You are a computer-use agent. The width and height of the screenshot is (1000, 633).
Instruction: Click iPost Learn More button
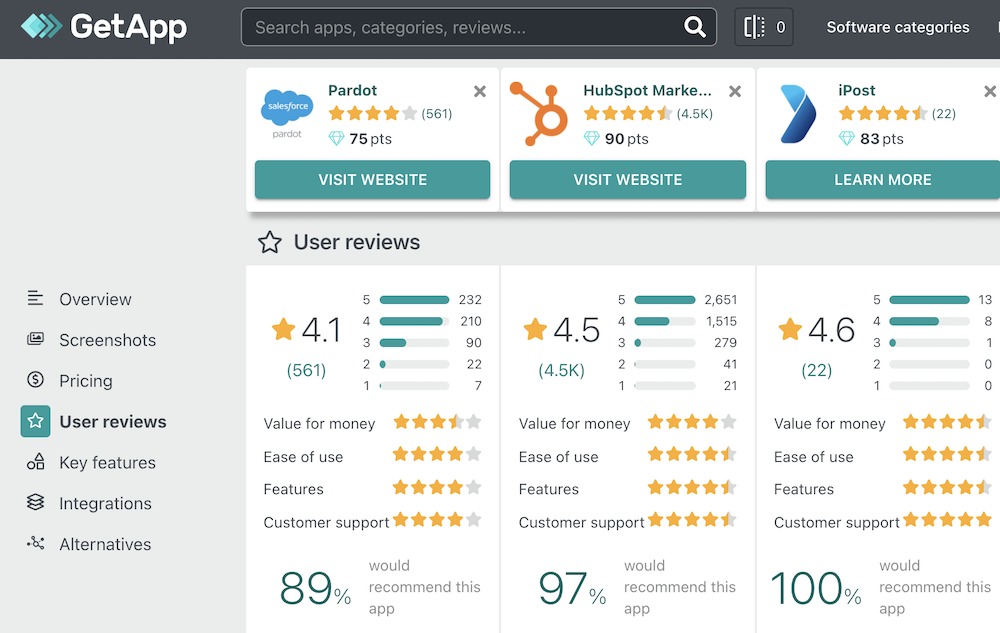tap(882, 180)
